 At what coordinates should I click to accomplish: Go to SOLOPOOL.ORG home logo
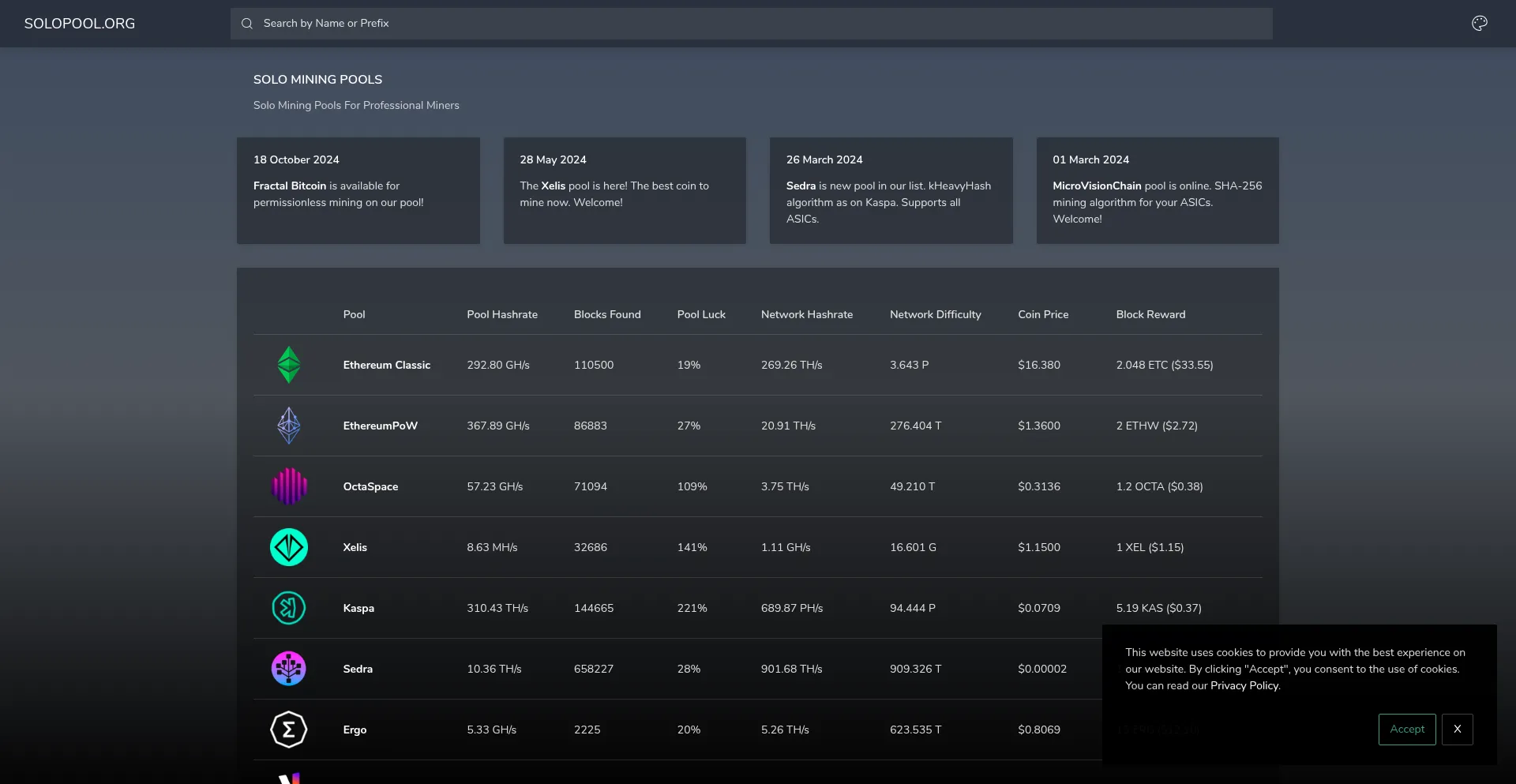pos(80,24)
